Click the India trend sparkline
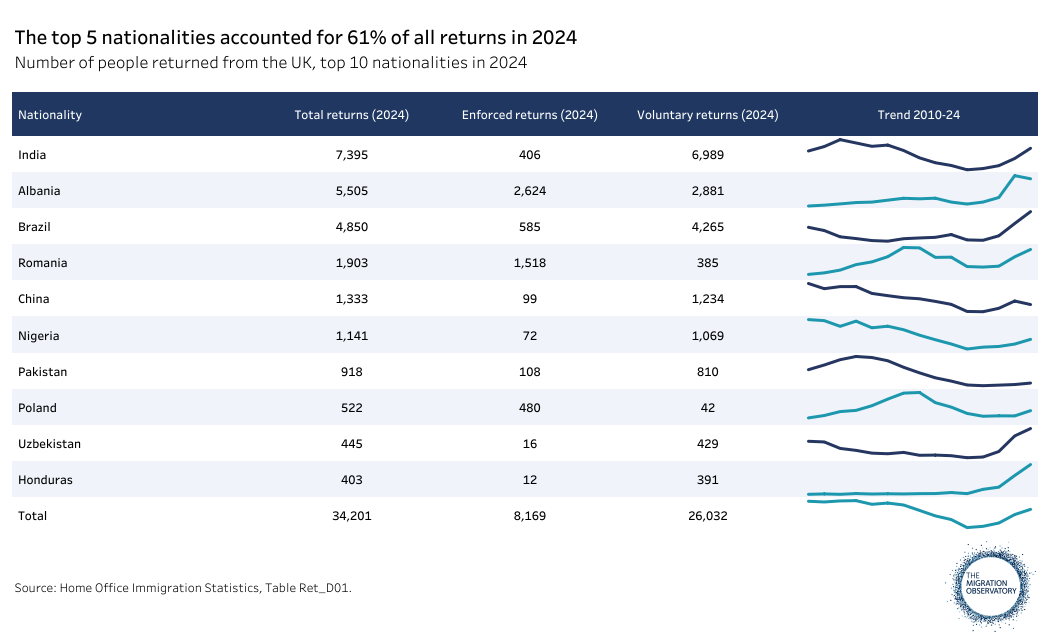Screen dimensions: 1049x643 click(918, 155)
